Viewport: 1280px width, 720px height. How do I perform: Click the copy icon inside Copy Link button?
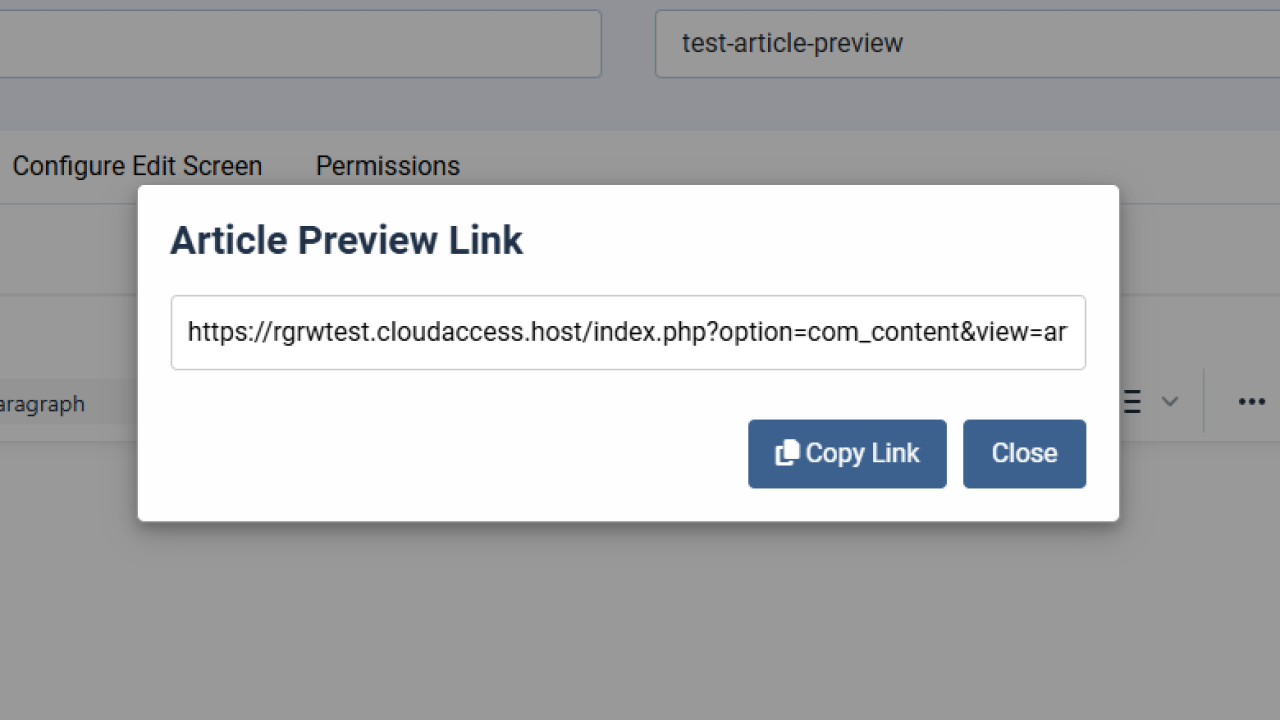(789, 452)
